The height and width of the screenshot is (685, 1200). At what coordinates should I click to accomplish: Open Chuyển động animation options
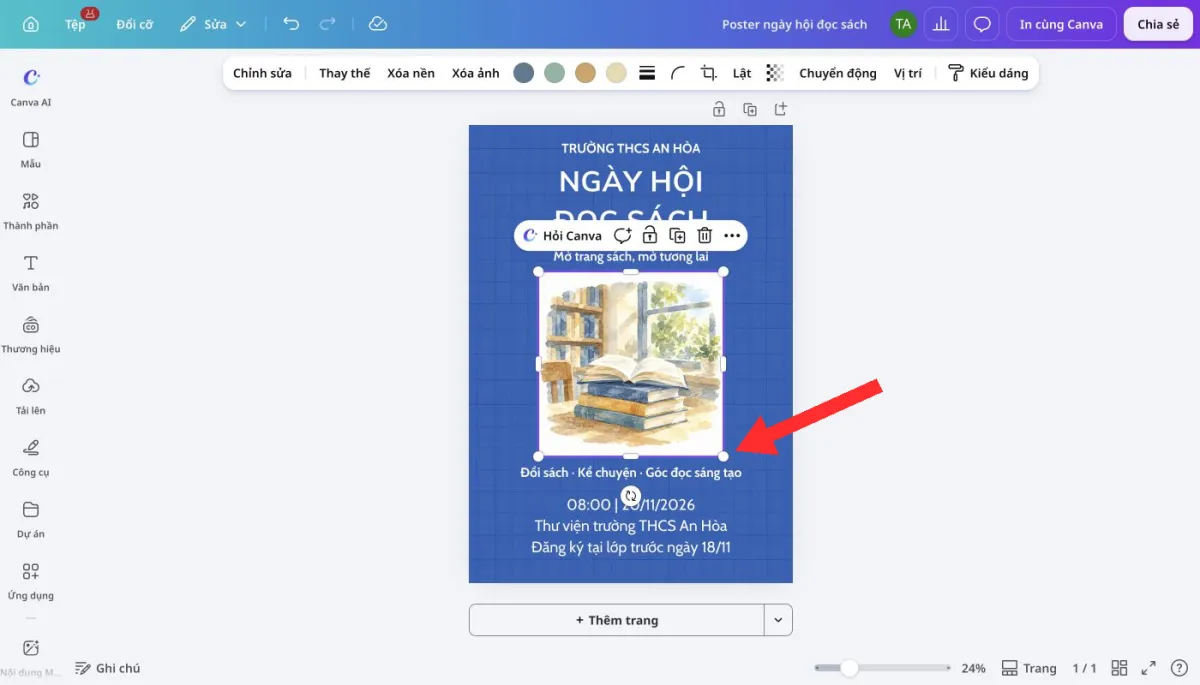pos(838,73)
